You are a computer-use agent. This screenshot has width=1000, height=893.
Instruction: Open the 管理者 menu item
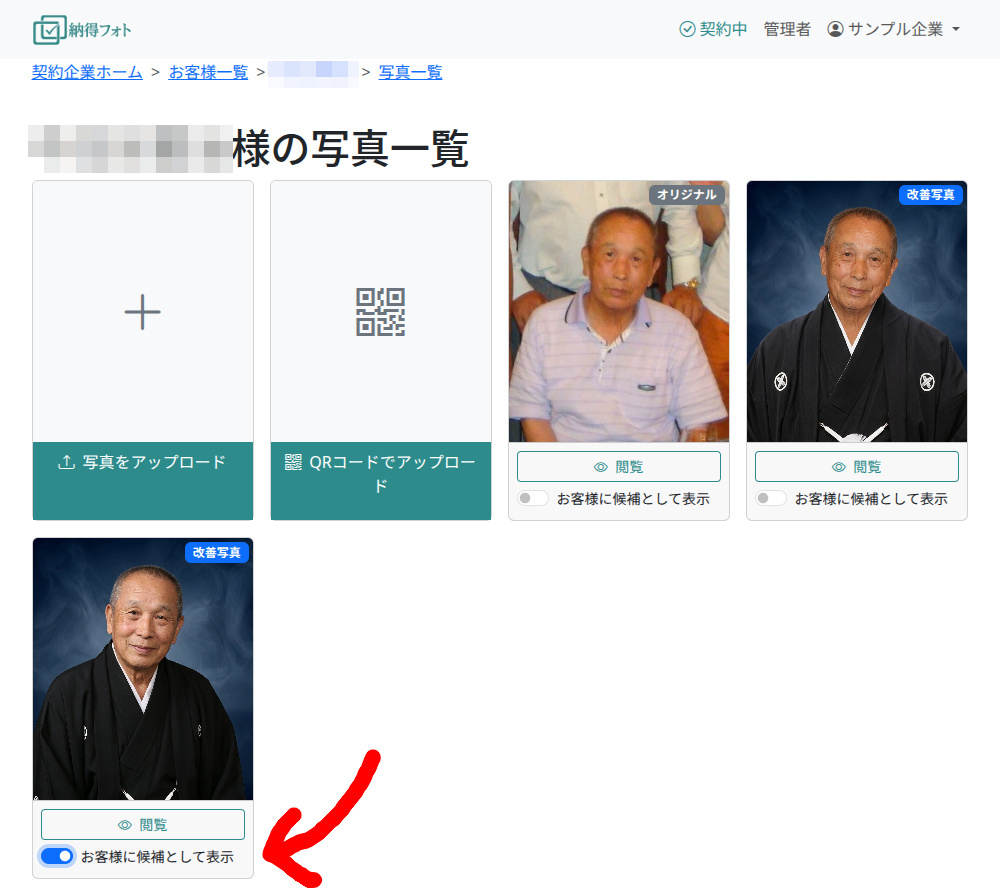point(787,29)
